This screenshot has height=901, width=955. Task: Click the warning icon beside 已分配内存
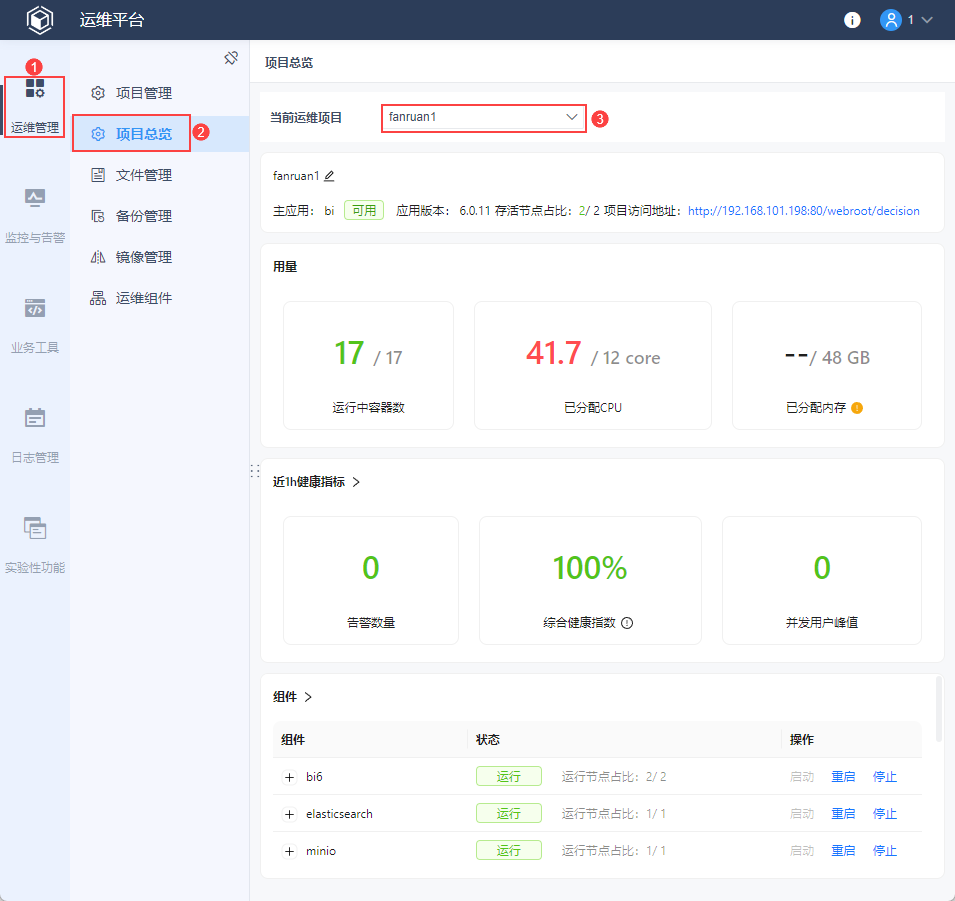[x=857, y=408]
